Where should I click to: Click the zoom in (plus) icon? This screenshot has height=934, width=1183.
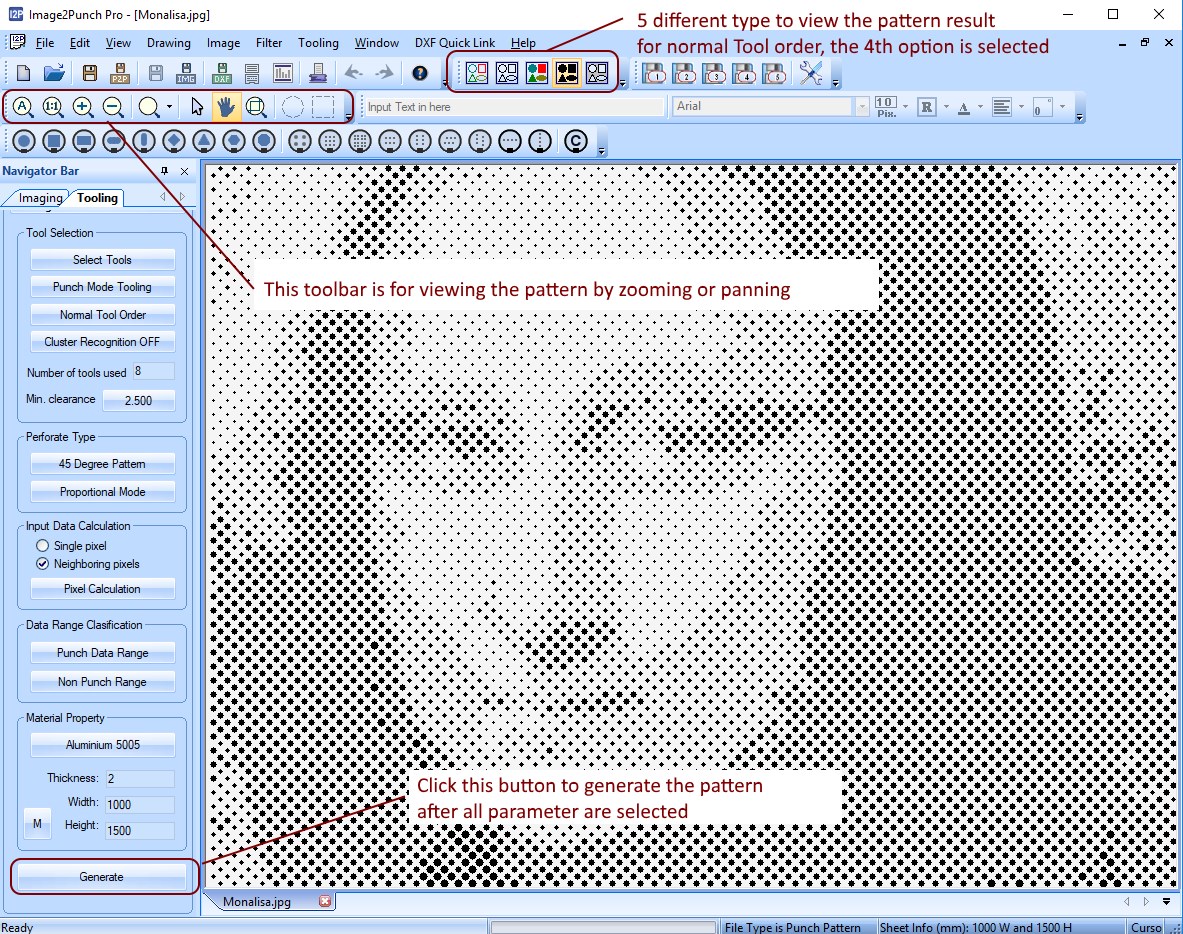point(83,107)
